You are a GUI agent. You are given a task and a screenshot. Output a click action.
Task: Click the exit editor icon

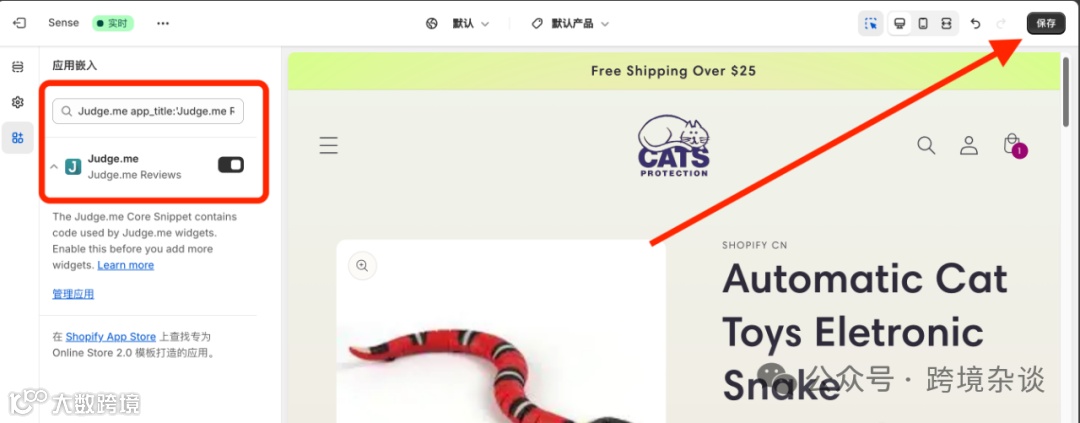pyautogui.click(x=19, y=23)
